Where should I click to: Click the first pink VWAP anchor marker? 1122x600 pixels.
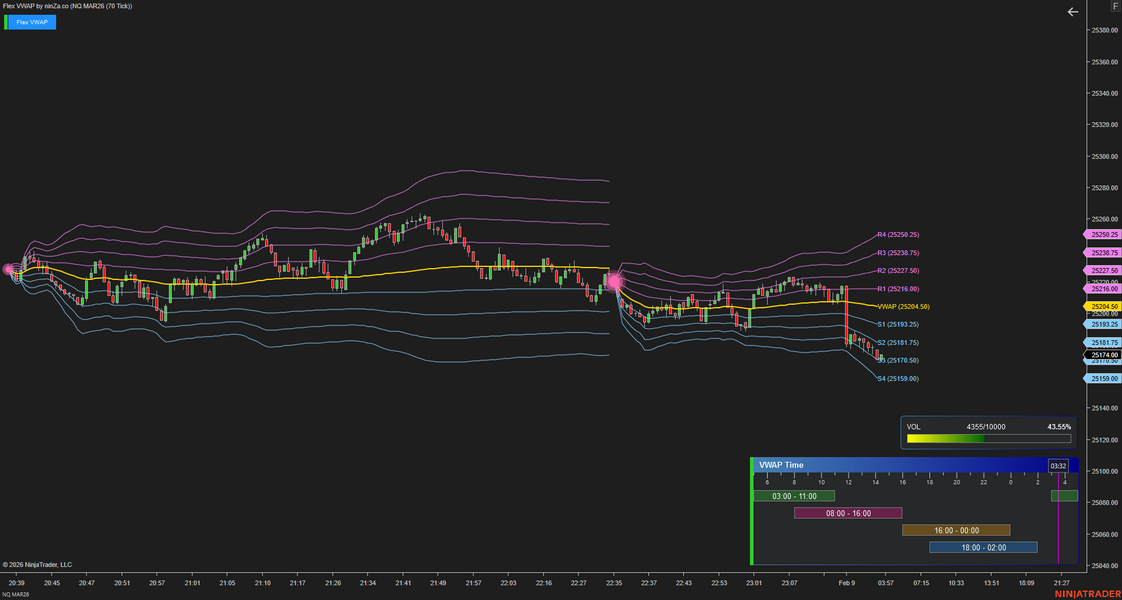point(10,269)
